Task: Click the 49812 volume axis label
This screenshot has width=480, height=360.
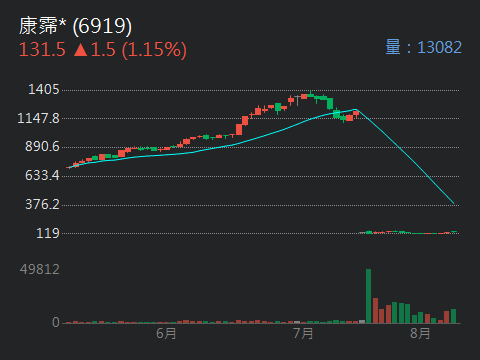Action: pos(40,269)
